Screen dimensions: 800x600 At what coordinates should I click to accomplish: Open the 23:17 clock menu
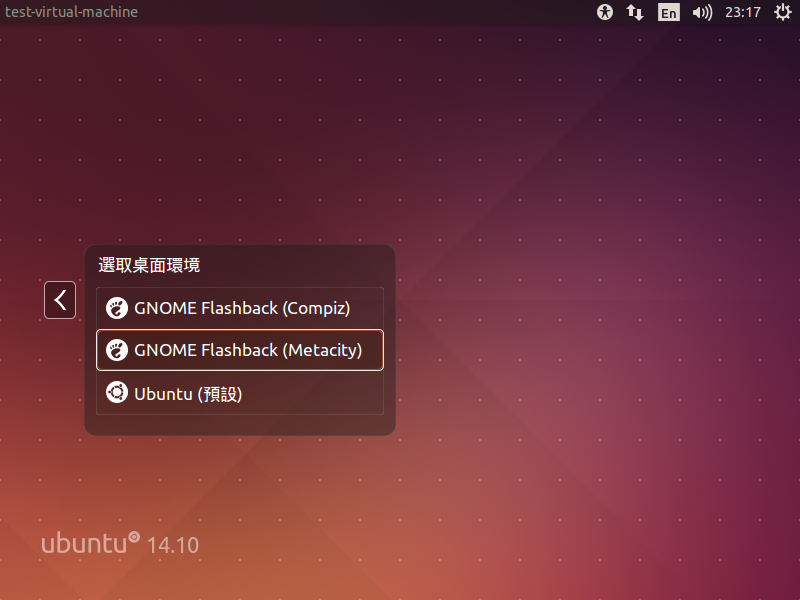point(743,12)
